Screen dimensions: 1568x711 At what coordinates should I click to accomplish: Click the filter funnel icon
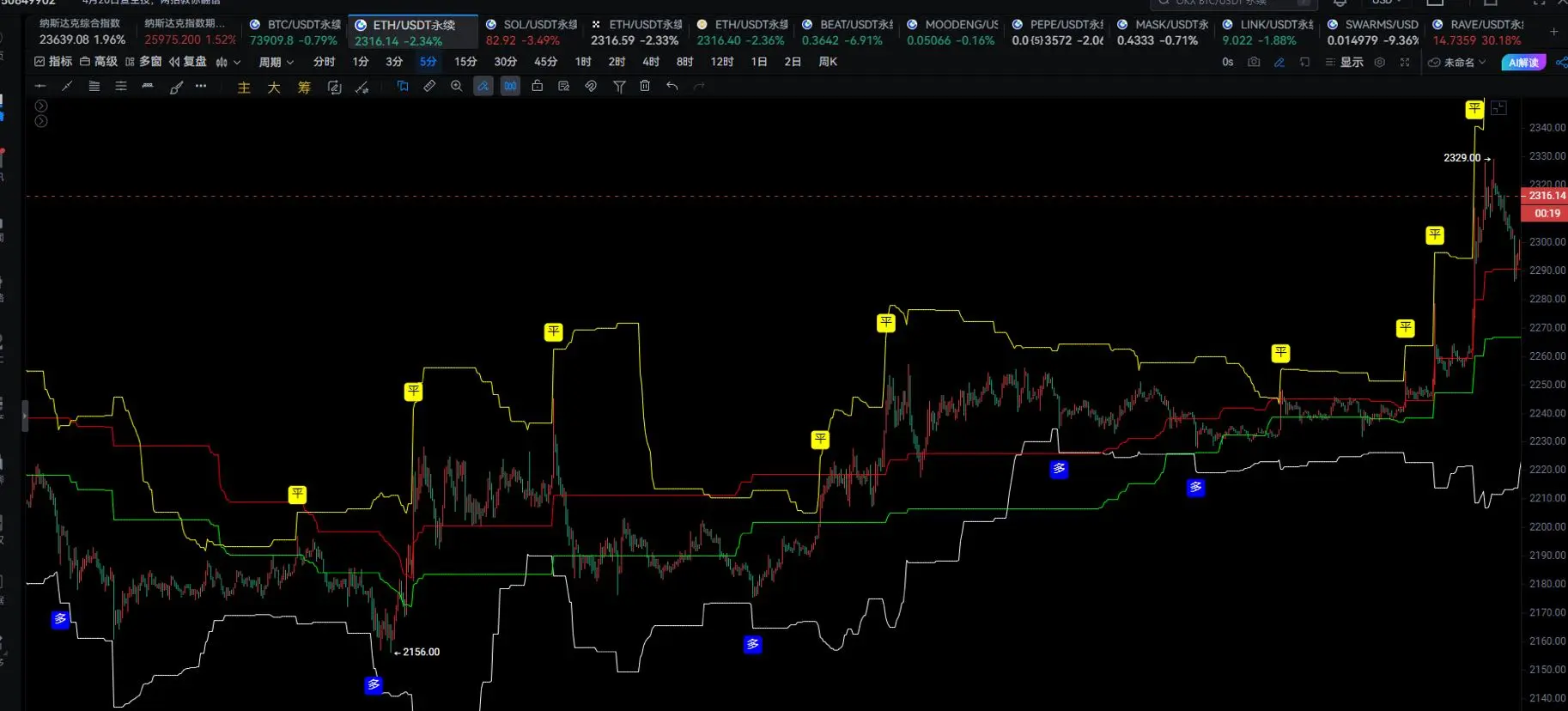(619, 87)
